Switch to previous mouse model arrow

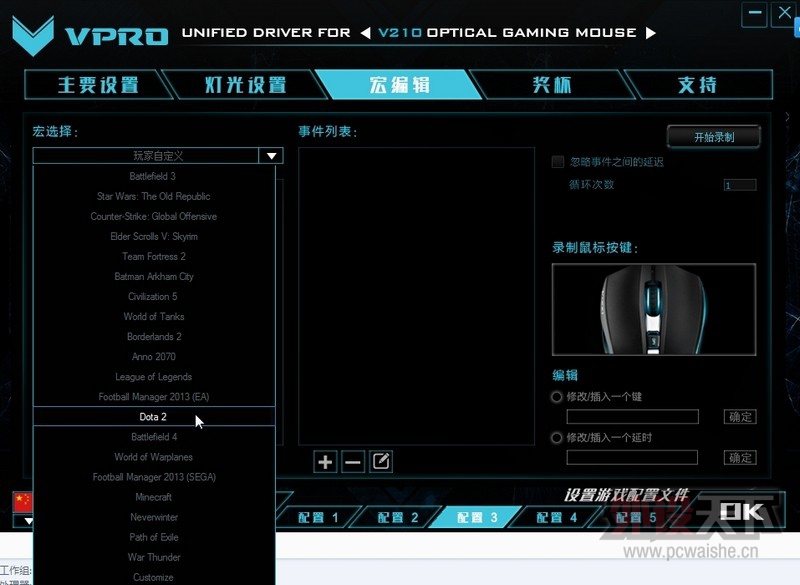[365, 33]
